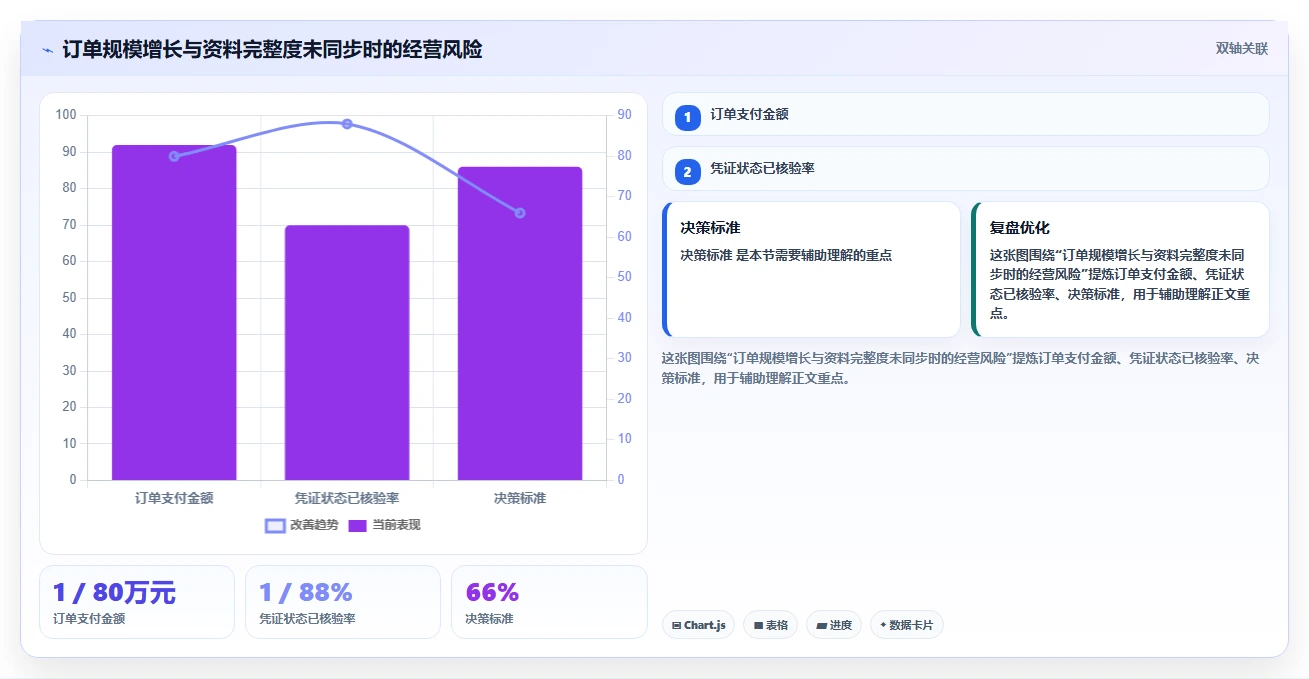Image resolution: width=1309 pixels, height=679 pixels.
Task: Click the purple 决策标准 bar
Action: [520, 324]
